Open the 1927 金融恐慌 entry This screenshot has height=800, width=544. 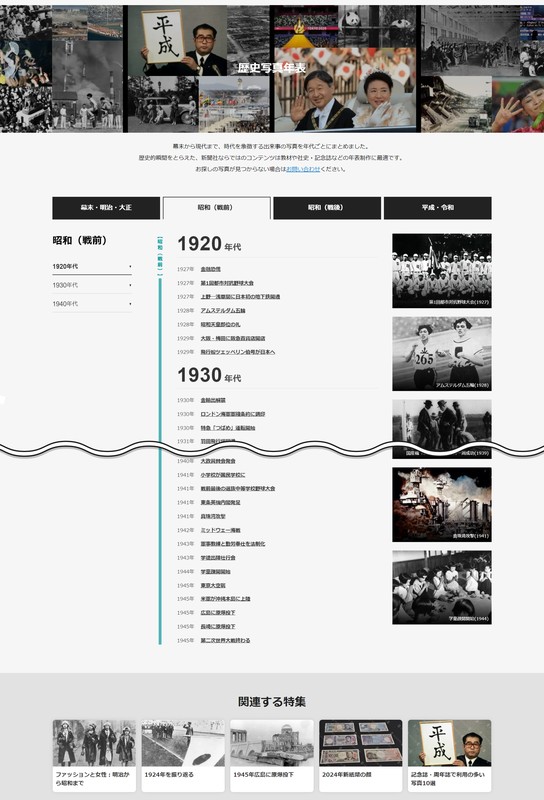[210, 269]
